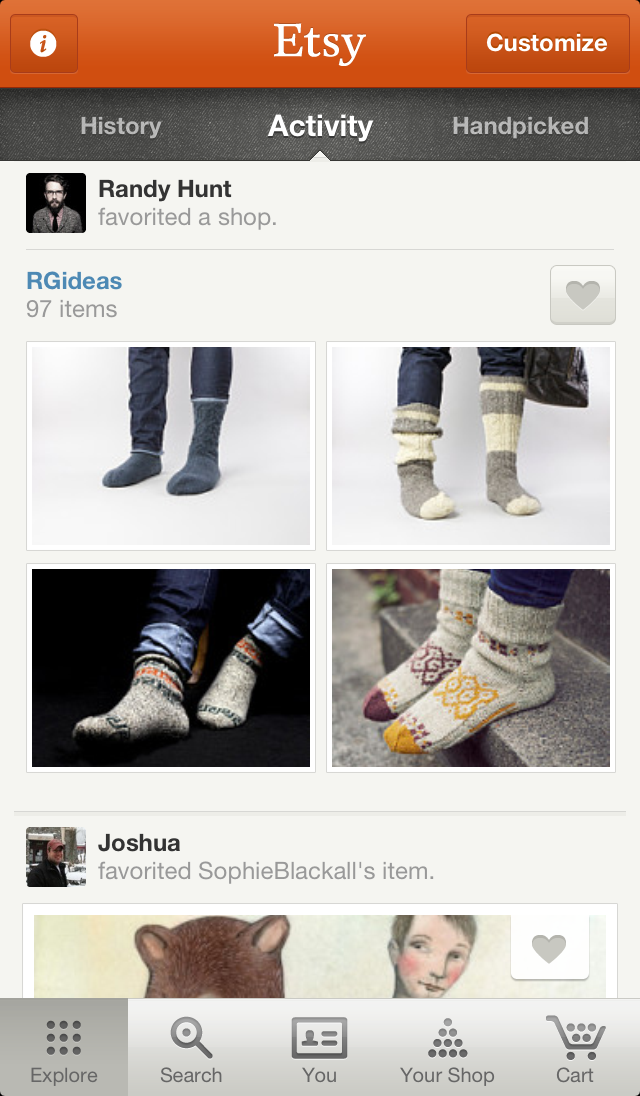Open gray and cream striped socks listing
This screenshot has height=1096, width=640.
pyautogui.click(x=471, y=446)
